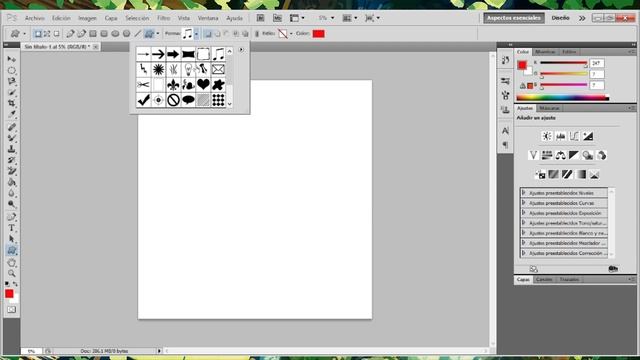Select the Zoom tool in the toolbox

[11, 273]
